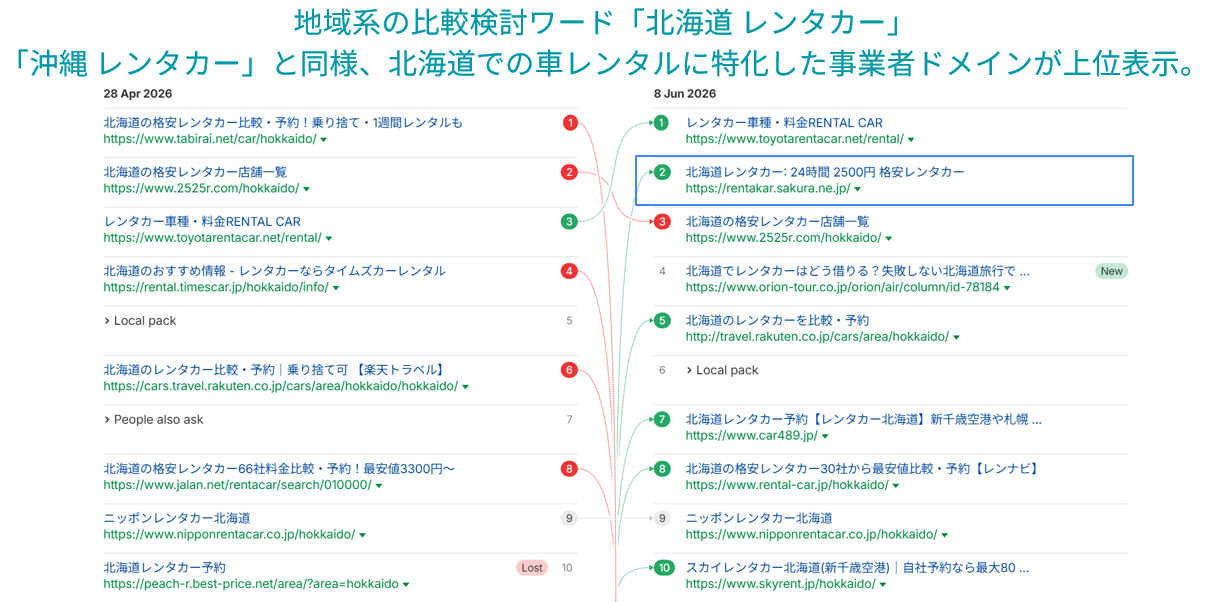The height and width of the screenshot is (602, 1209).
Task: Open スカイレンタカー北海道 result title
Action: pos(858,568)
